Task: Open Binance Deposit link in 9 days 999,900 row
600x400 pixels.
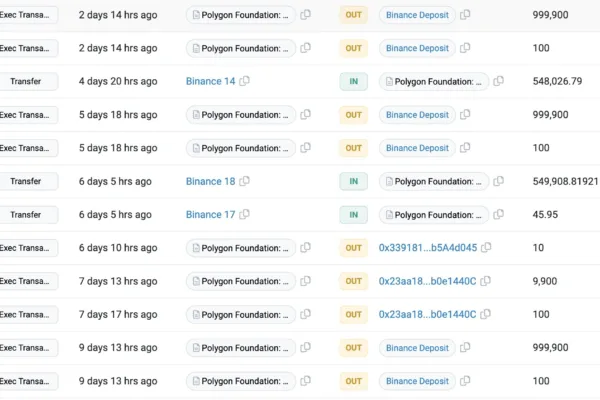Action: tap(417, 348)
